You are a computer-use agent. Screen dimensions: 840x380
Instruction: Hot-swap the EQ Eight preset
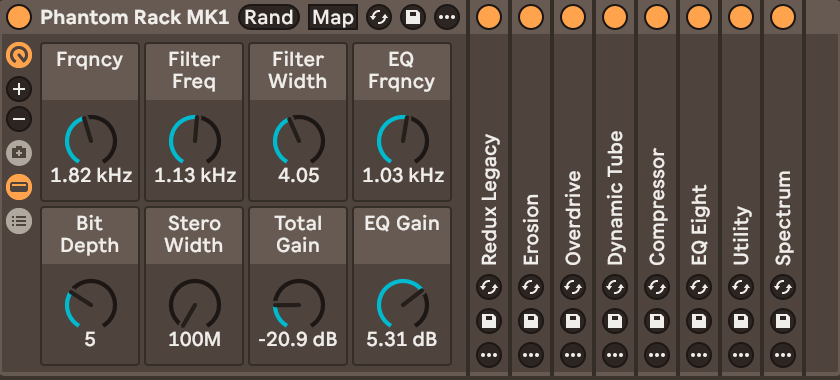coord(699,287)
